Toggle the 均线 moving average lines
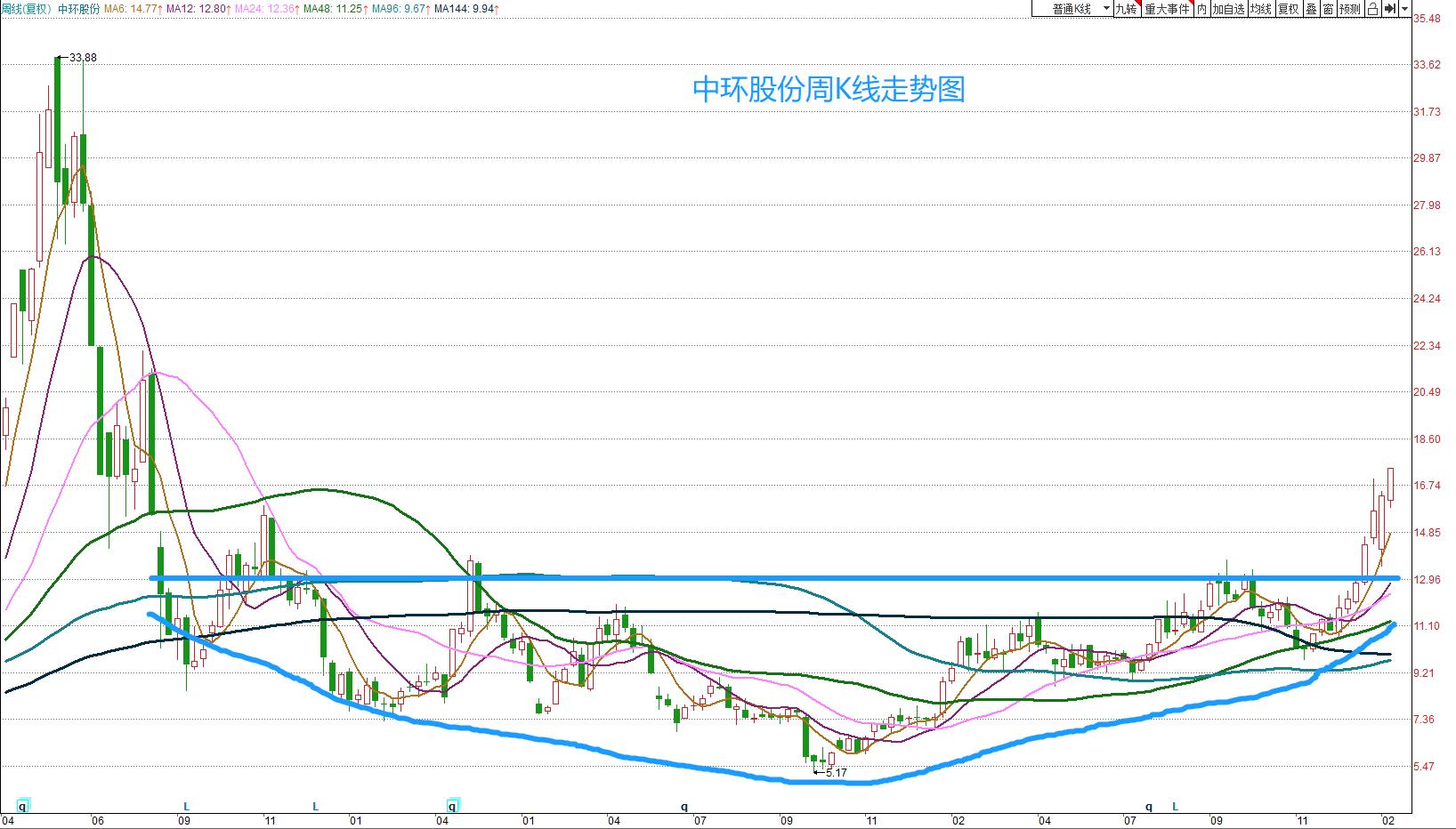This screenshot has width=1456, height=829. [1260, 9]
